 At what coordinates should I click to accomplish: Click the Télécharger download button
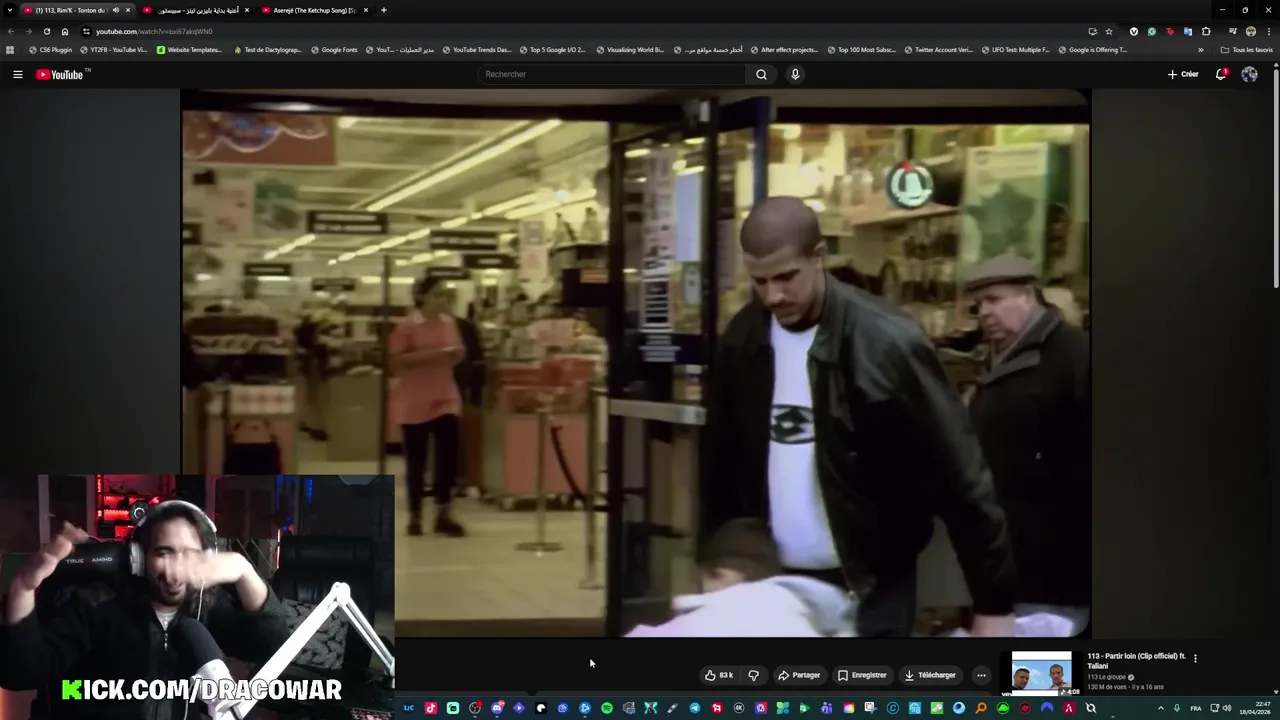coord(930,675)
